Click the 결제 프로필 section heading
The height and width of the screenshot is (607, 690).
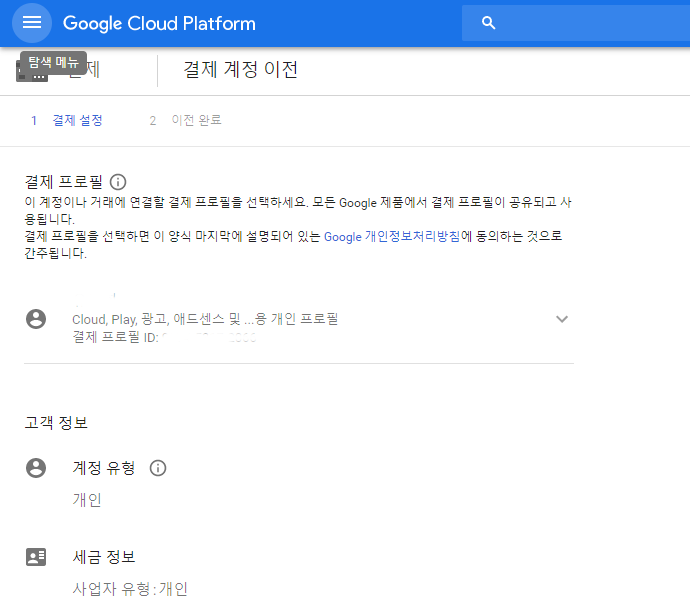[x=63, y=181]
